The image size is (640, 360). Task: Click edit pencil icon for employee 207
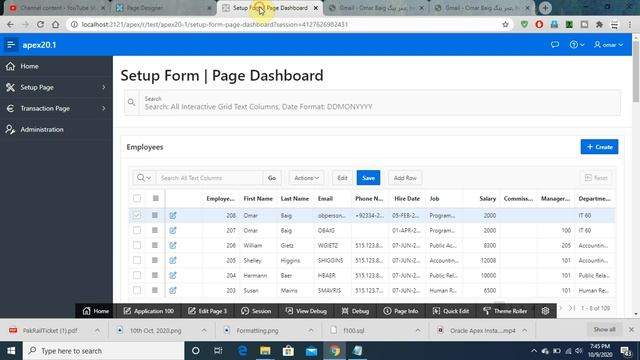pyautogui.click(x=173, y=230)
